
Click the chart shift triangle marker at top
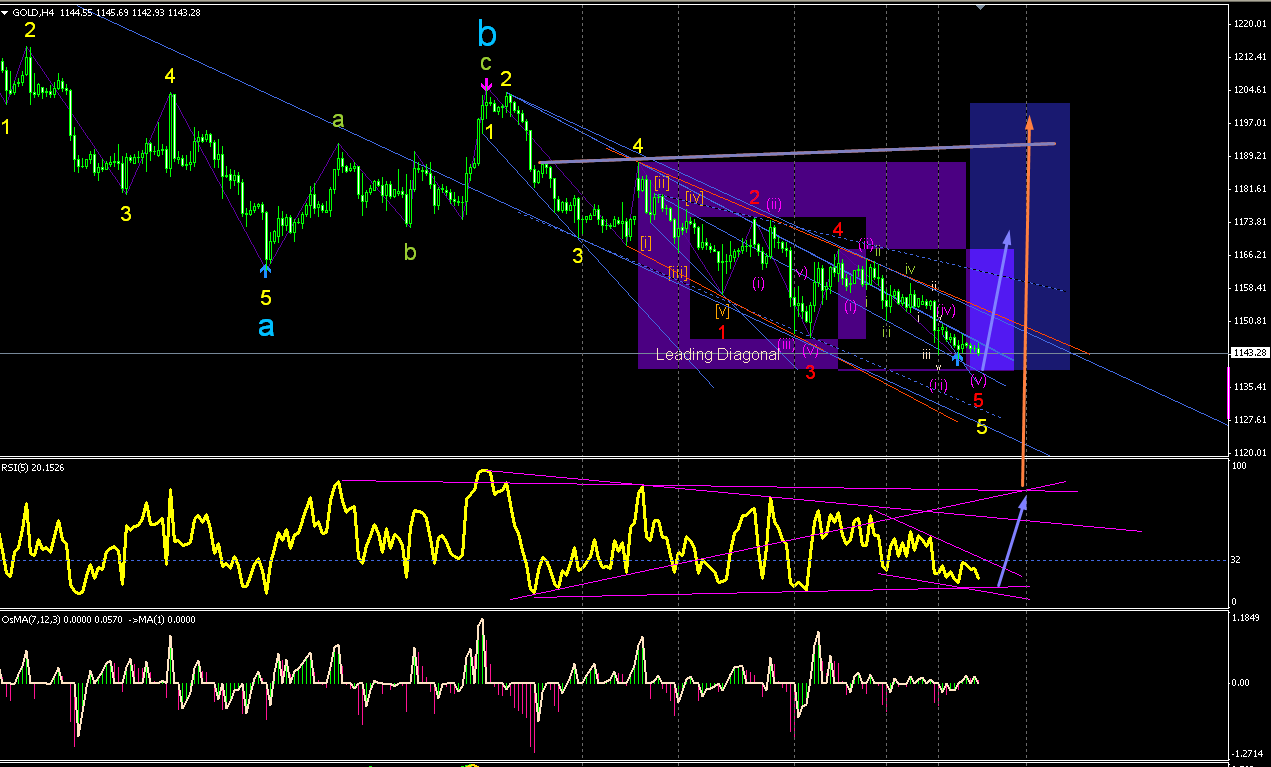coord(980,7)
